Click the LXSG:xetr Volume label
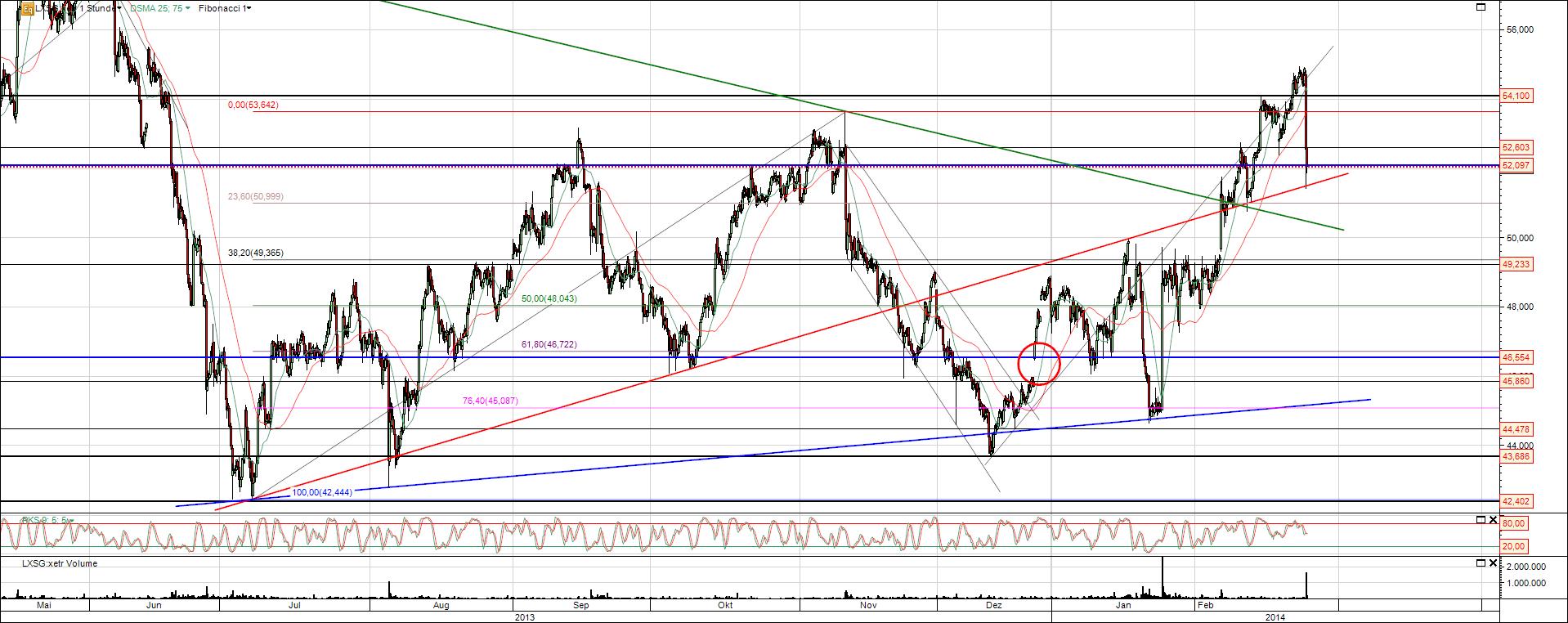Screen dimensions: 1568x623 (x=59, y=563)
